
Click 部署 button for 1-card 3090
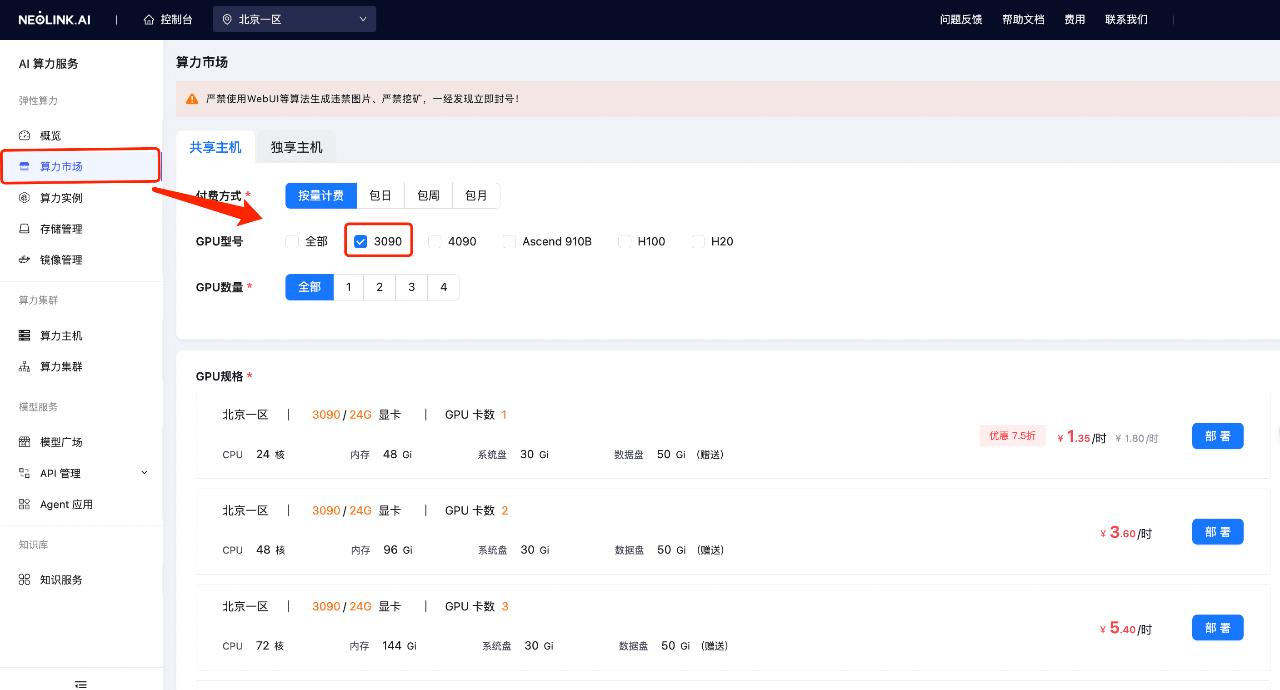coord(1217,436)
